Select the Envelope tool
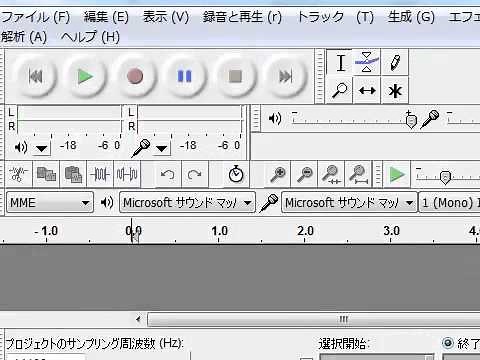 point(367,62)
